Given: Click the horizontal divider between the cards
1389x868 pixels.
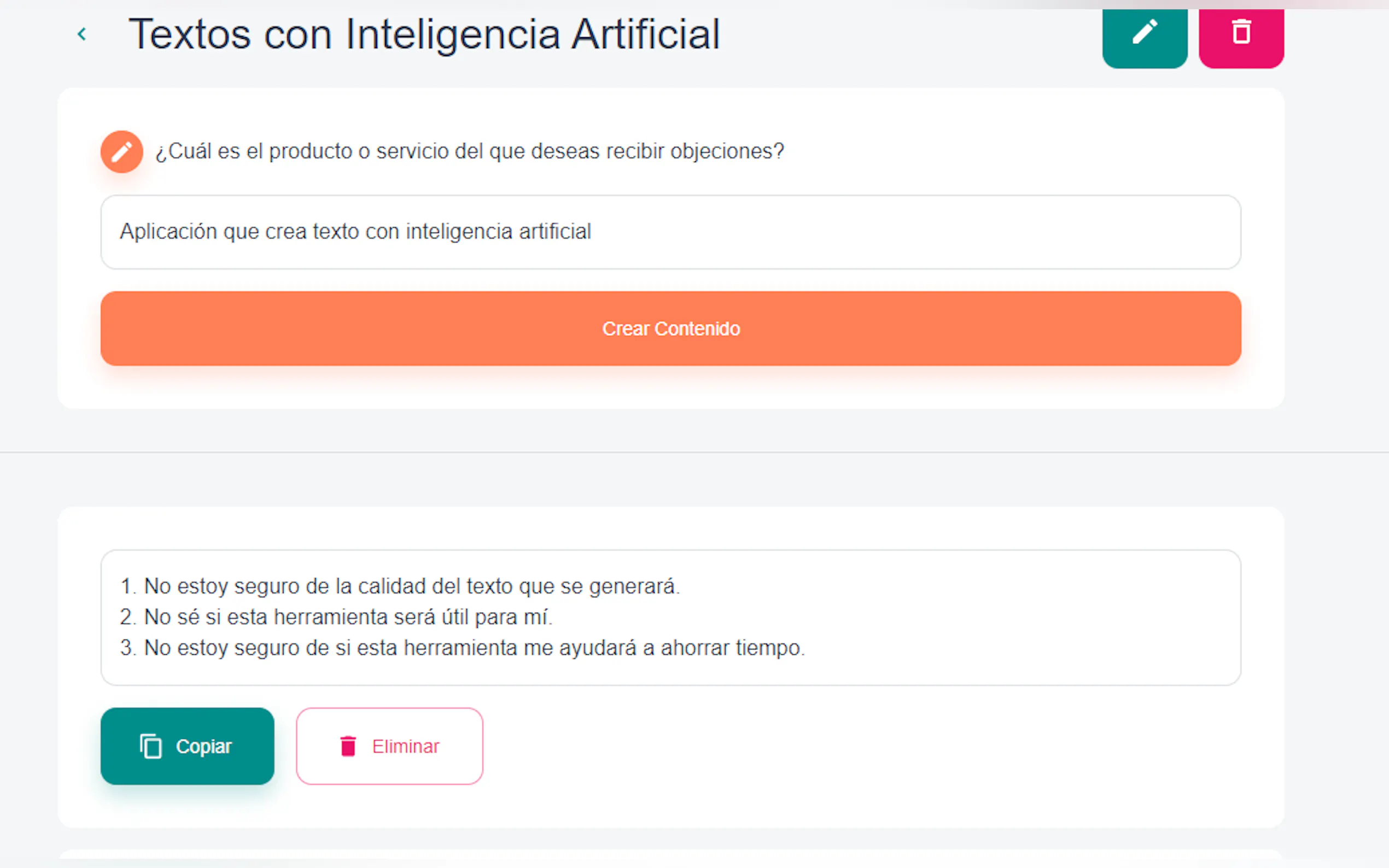Looking at the screenshot, I should [x=694, y=453].
